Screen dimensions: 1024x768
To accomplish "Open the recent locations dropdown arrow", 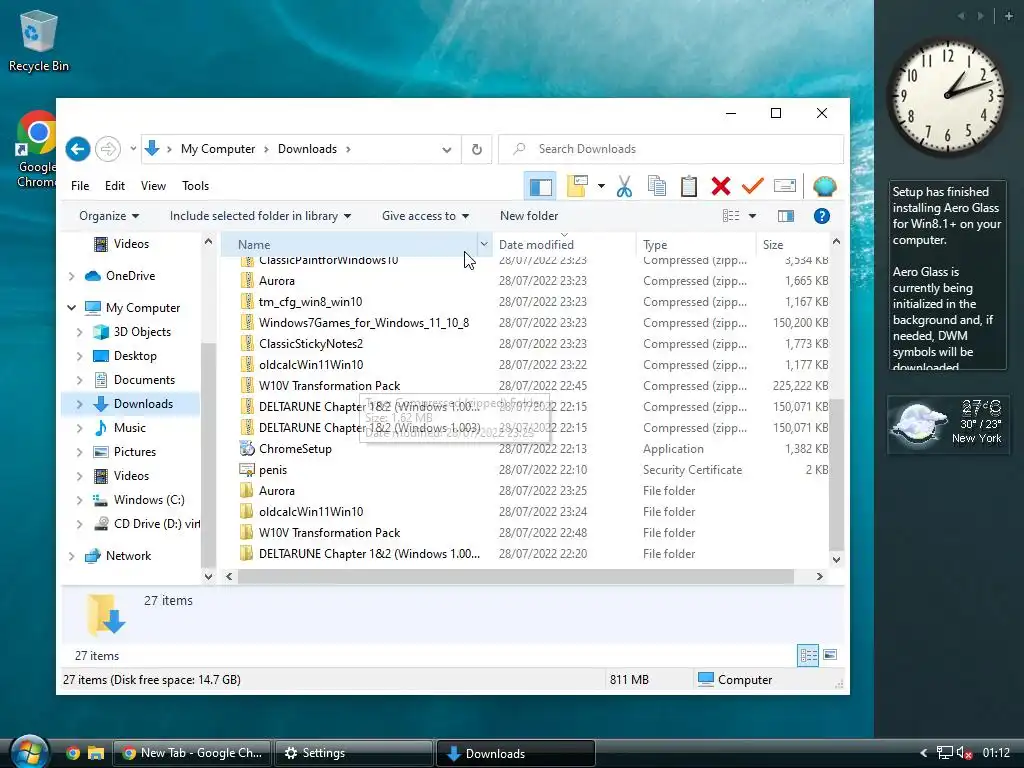I will click(x=133, y=149).
